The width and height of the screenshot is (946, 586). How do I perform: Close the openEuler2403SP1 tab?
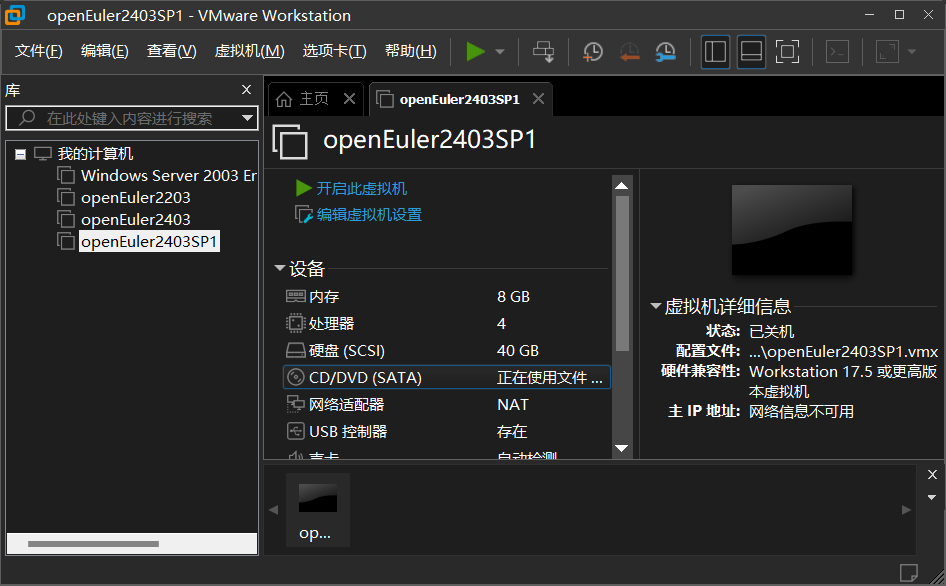point(539,98)
